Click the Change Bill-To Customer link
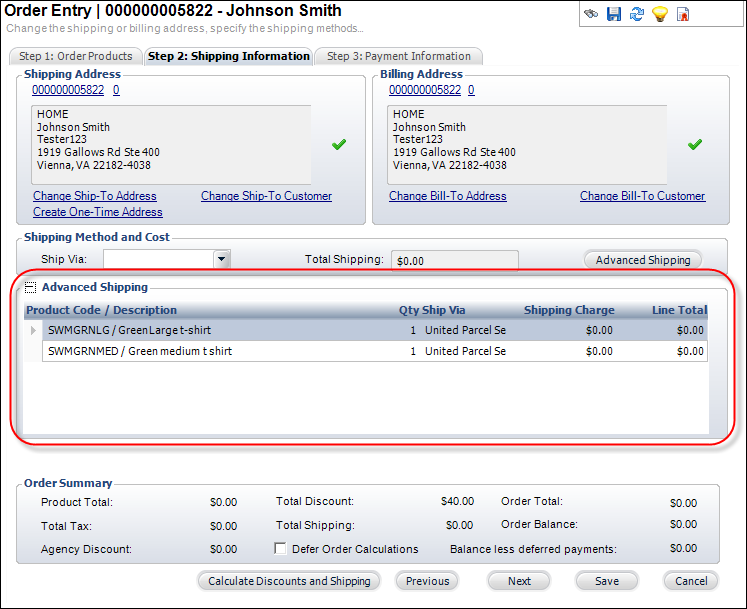The height and width of the screenshot is (609, 747). [642, 196]
